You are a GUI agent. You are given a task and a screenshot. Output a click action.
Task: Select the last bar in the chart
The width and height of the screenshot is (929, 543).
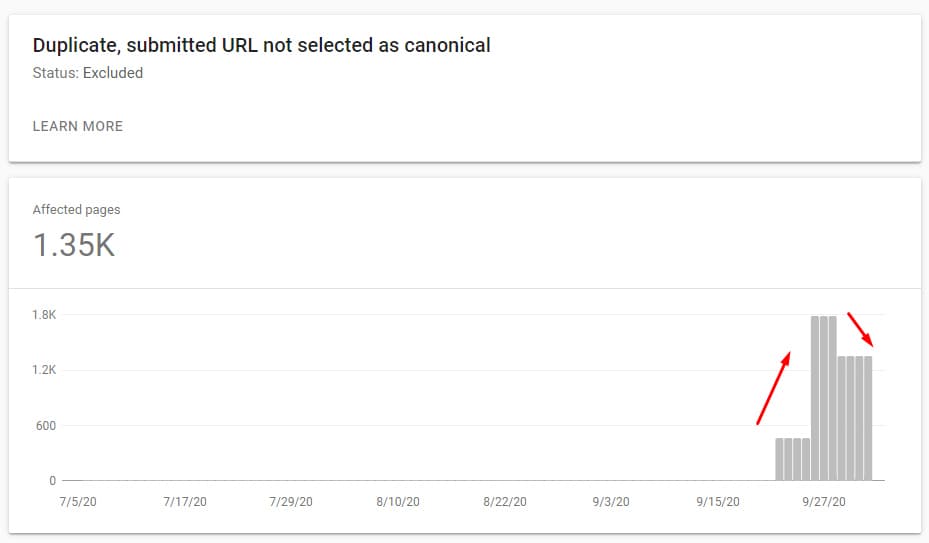point(868,419)
